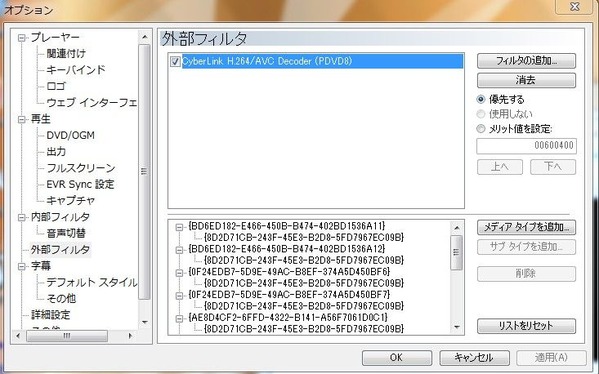Select CyberLink H.264/AVC Decoder (PDVD8) filter entry
Screen dimensions: 599x374
(322, 62)
